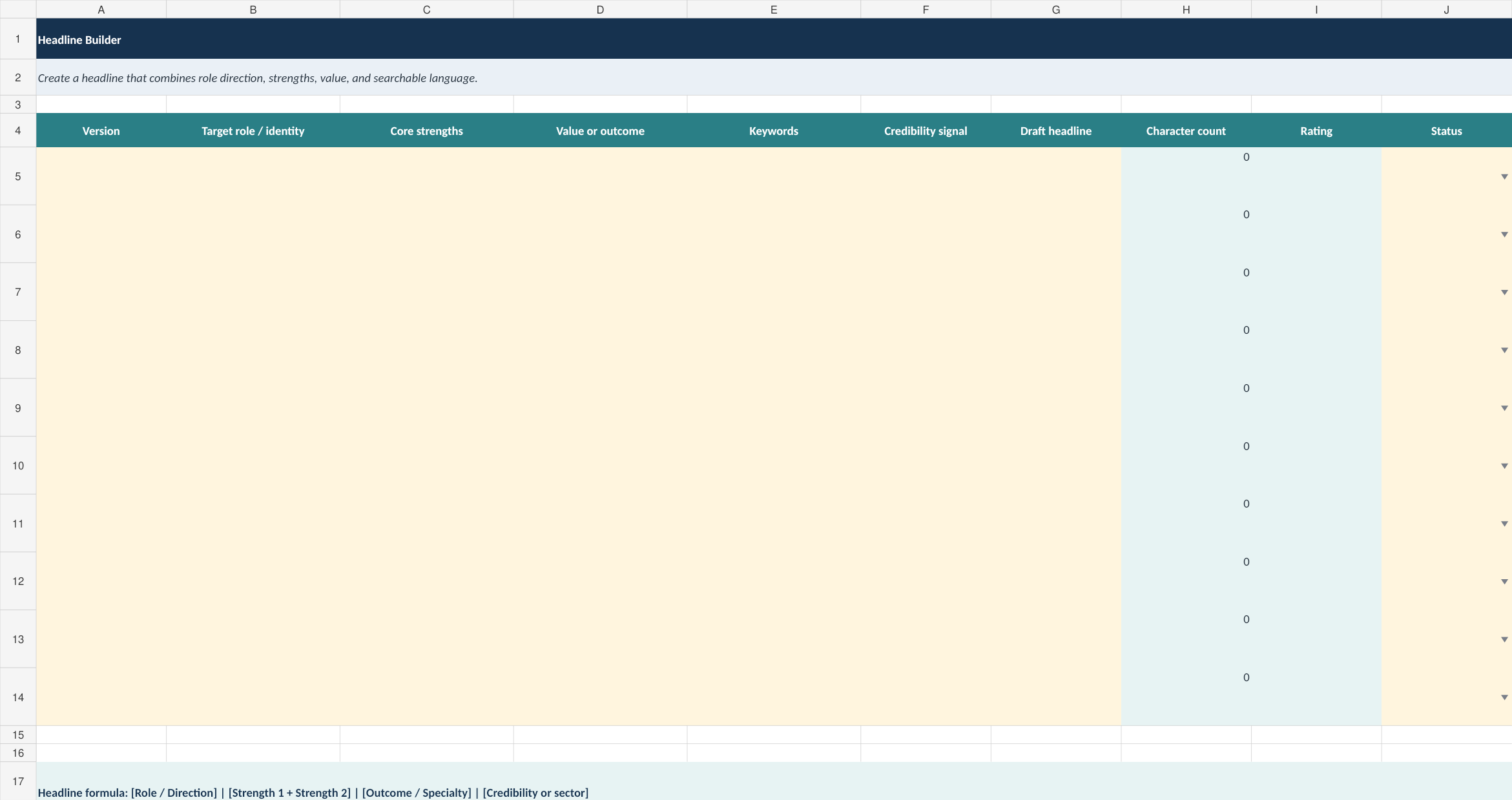
Task: Select column F header
Action: tap(926, 9)
